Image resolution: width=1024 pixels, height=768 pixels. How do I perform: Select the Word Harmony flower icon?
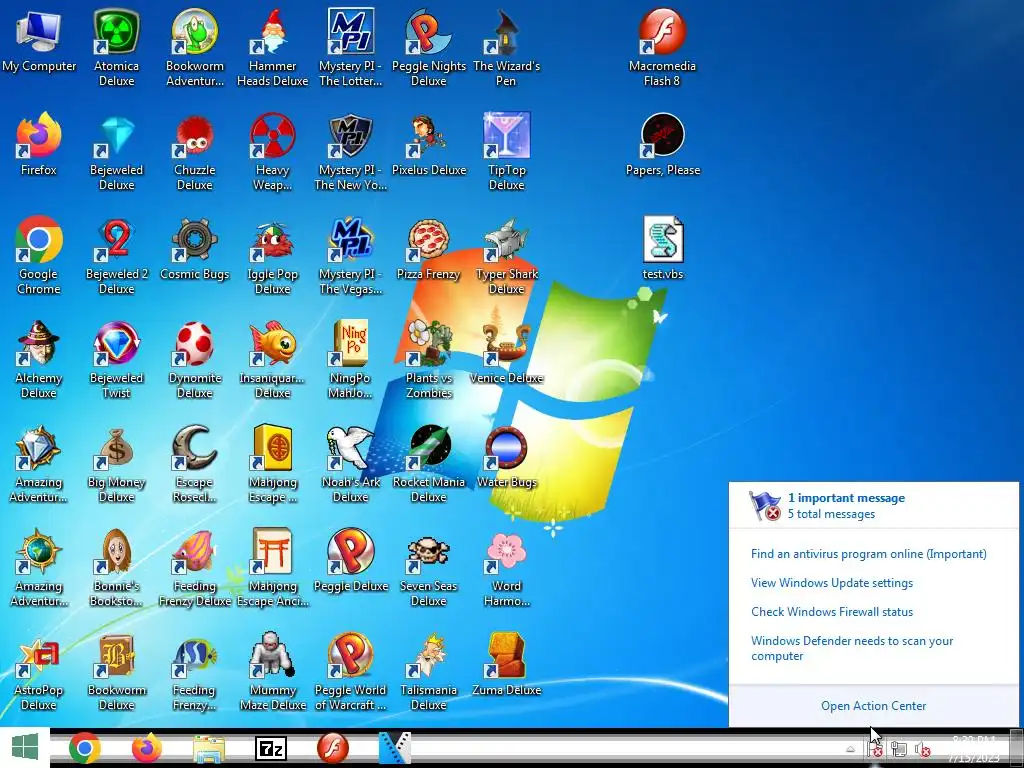coord(506,551)
